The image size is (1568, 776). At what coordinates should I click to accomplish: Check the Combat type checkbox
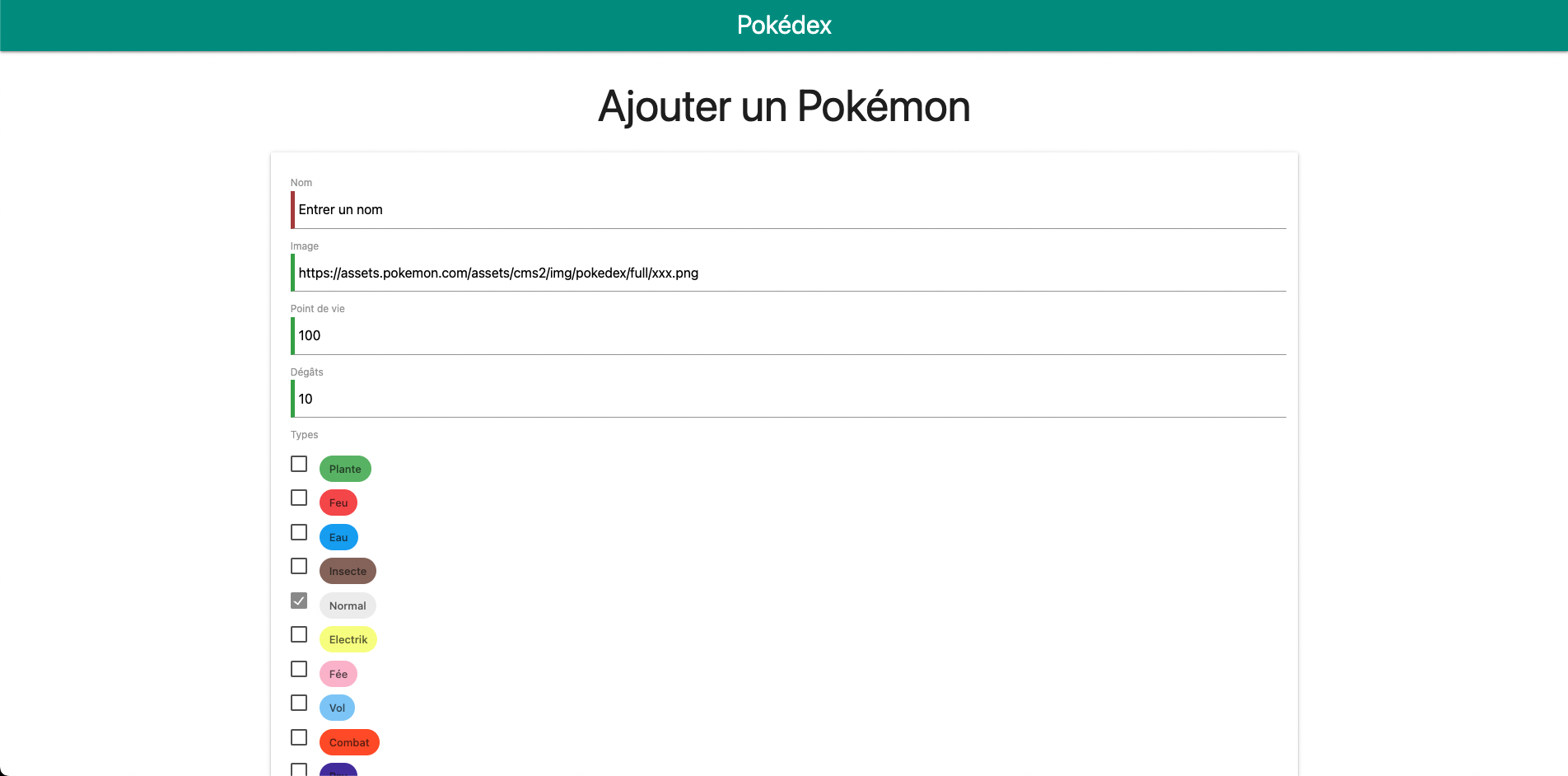299,737
